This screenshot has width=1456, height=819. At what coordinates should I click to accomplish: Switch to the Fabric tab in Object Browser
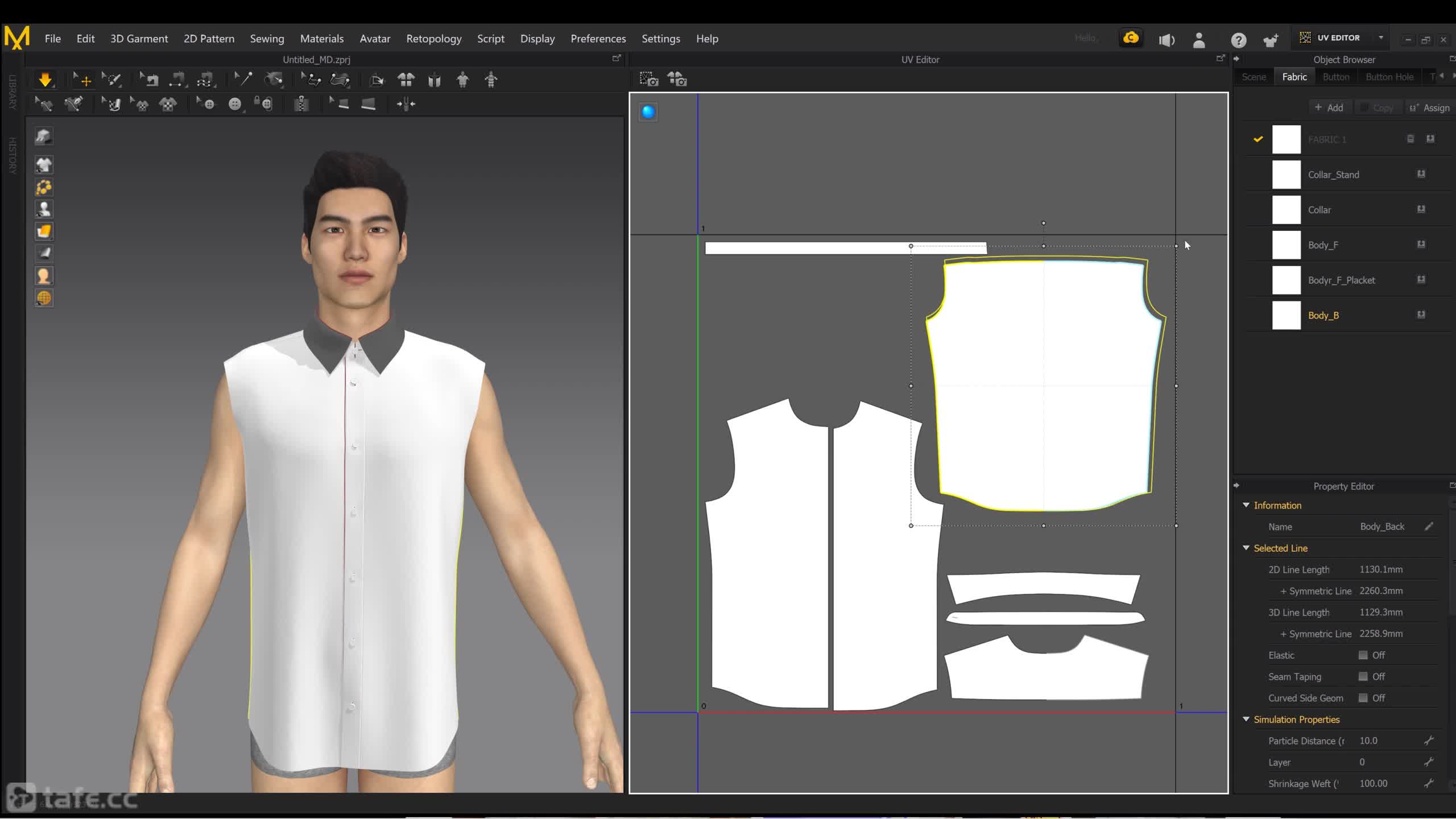click(x=1294, y=77)
